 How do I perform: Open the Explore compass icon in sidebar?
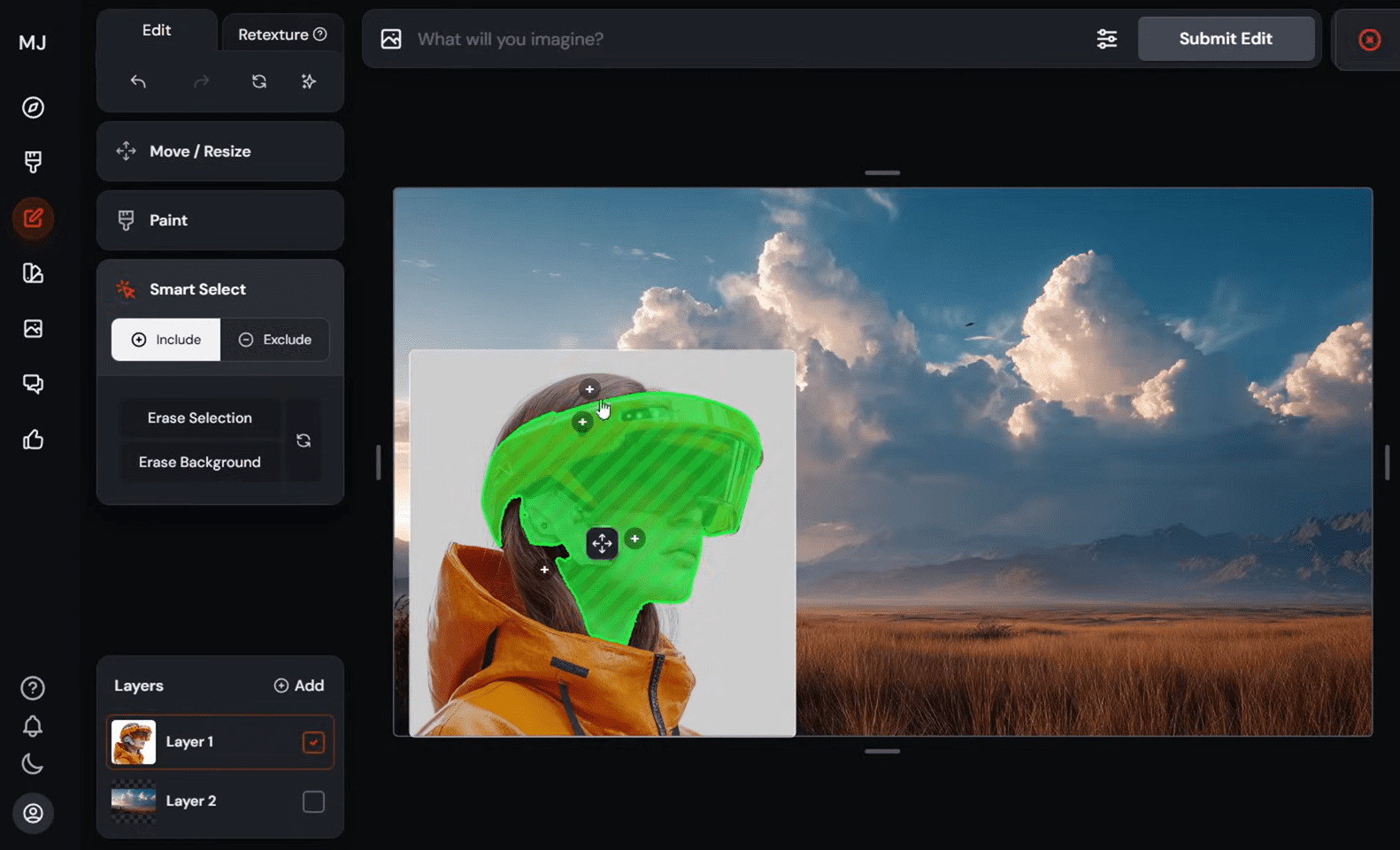pyautogui.click(x=33, y=107)
